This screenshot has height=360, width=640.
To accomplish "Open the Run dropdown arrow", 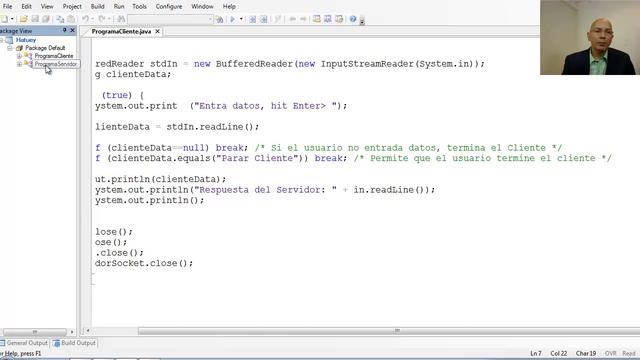I will pos(241,19).
